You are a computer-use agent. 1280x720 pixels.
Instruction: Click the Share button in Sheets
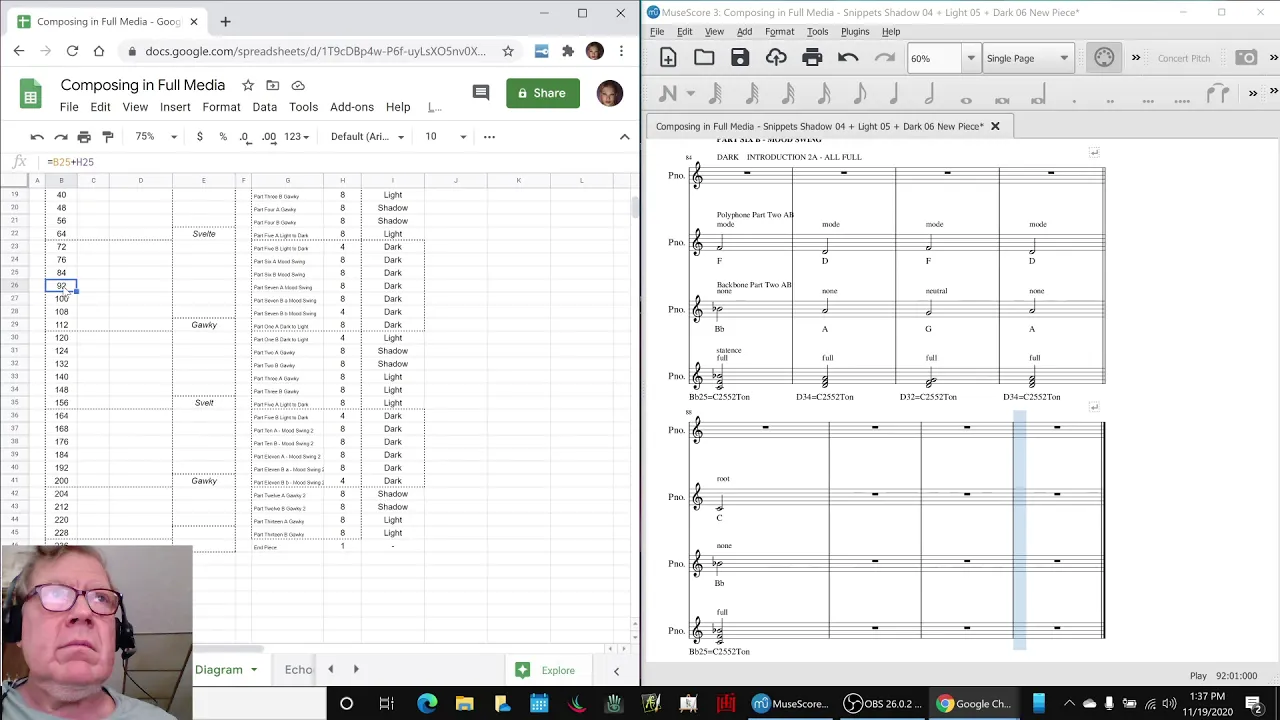[543, 93]
